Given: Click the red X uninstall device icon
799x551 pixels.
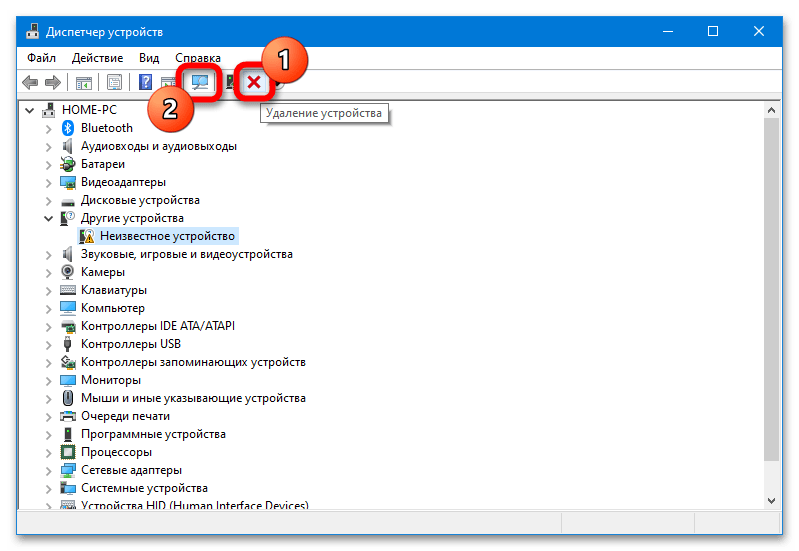Looking at the screenshot, I should (x=254, y=82).
